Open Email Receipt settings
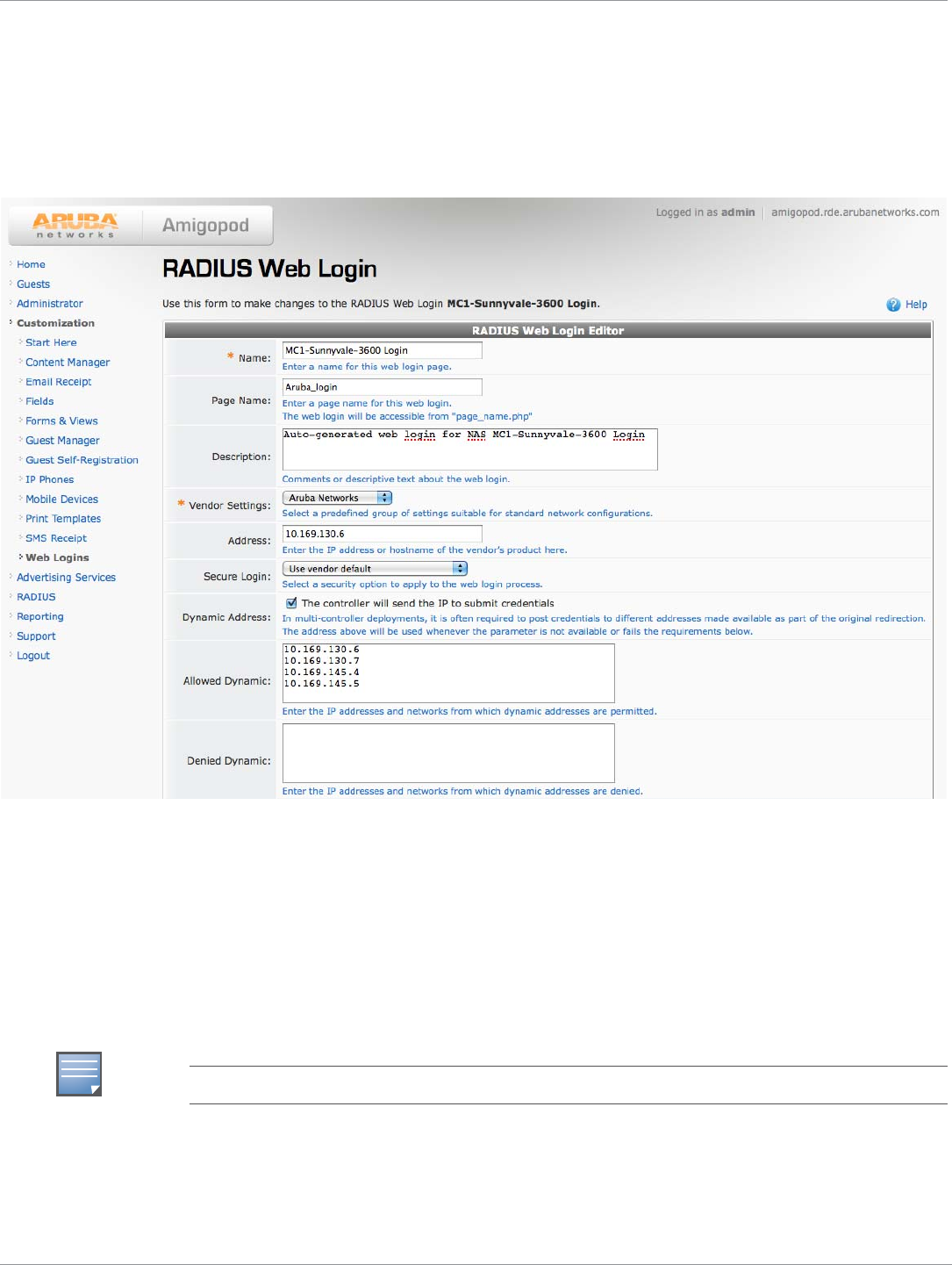952x1265 pixels. click(58, 382)
